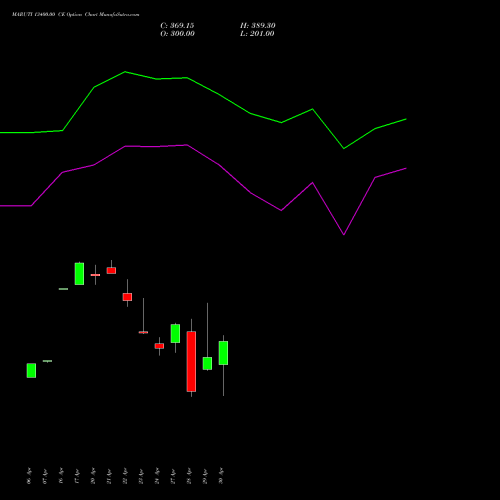Click the 21 Apr date axis label
This screenshot has width=500, height=500.
(109, 476)
